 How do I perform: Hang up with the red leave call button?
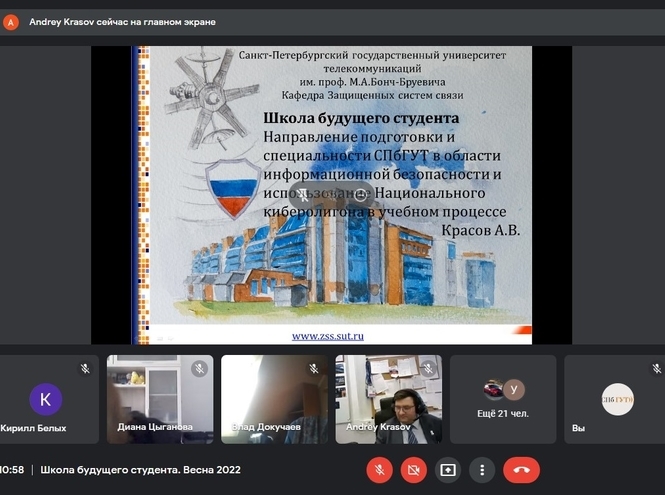[x=521, y=470]
